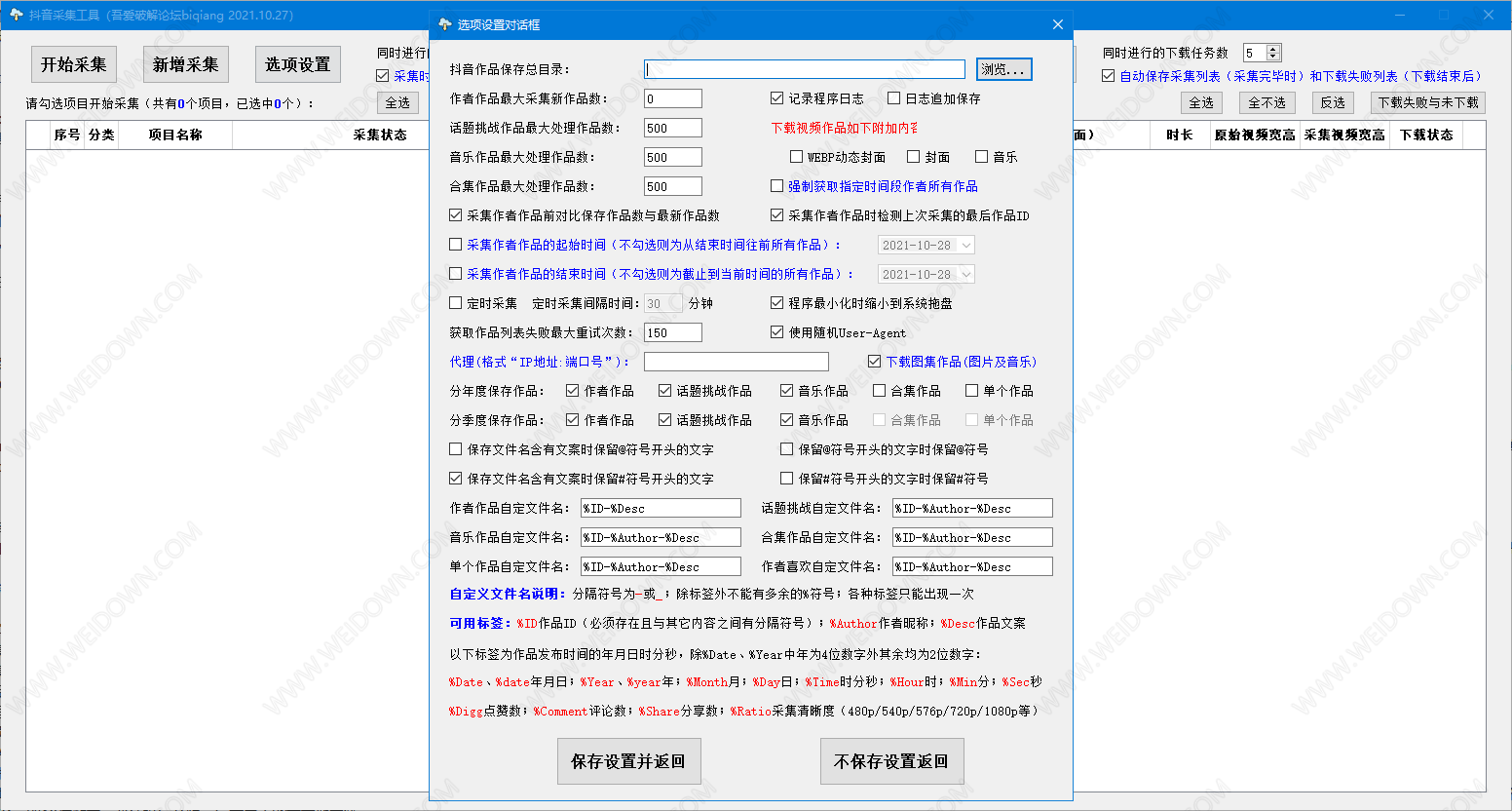Increase 同时进行的下载任务数 spinner up arrow

tap(1273, 49)
